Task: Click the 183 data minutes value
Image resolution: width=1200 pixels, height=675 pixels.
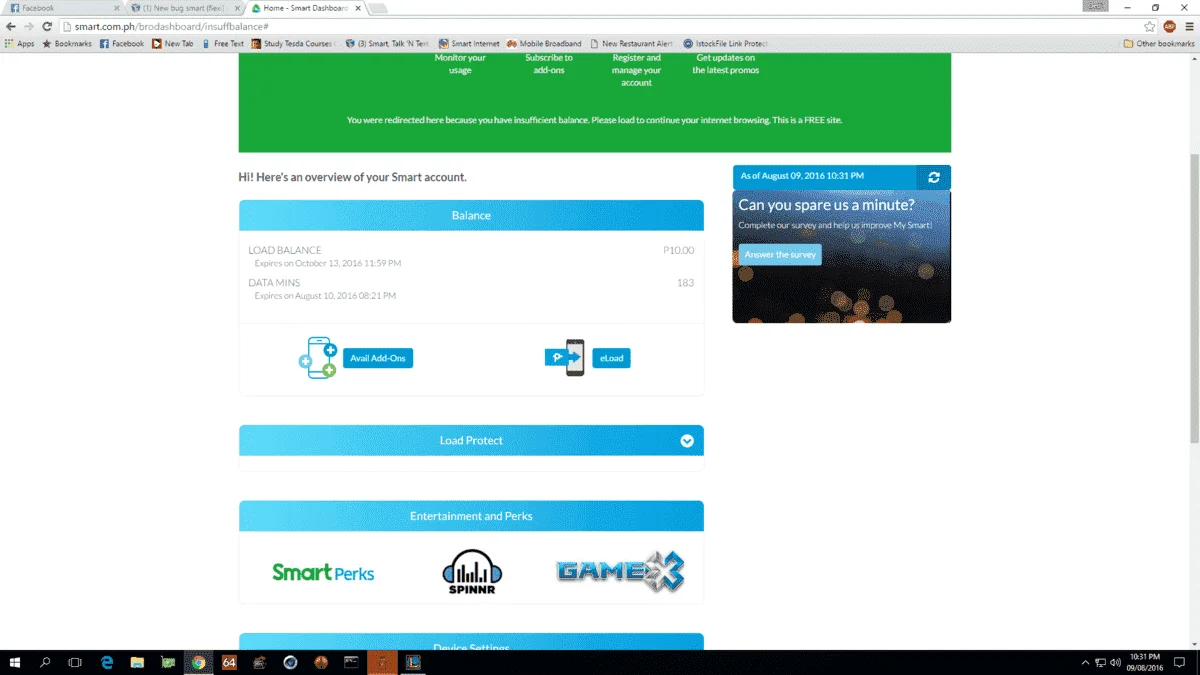Action: pos(685,283)
